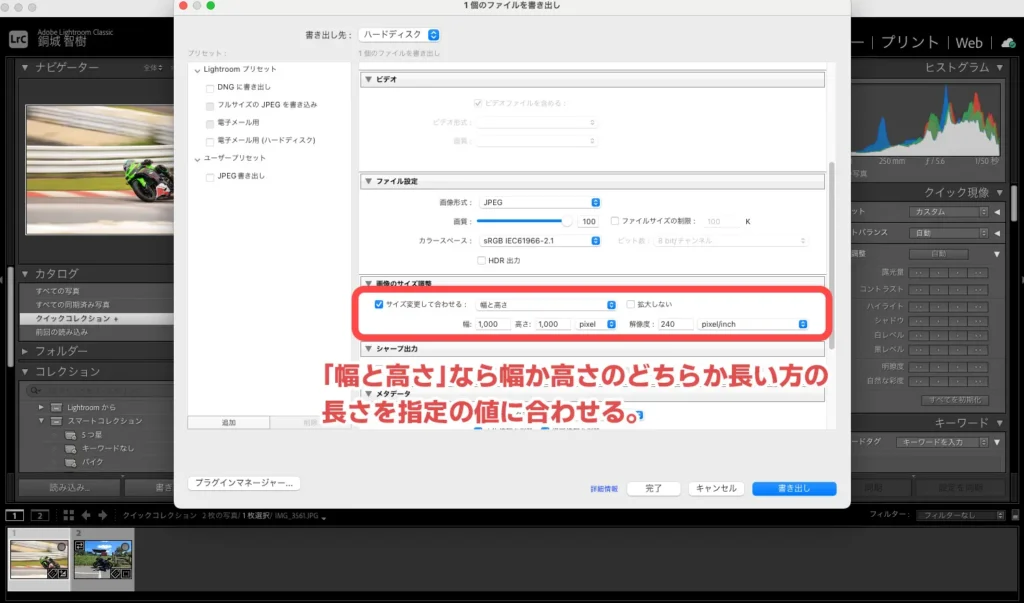Click the forward arrow in the filmstrip toolbar

[103, 514]
